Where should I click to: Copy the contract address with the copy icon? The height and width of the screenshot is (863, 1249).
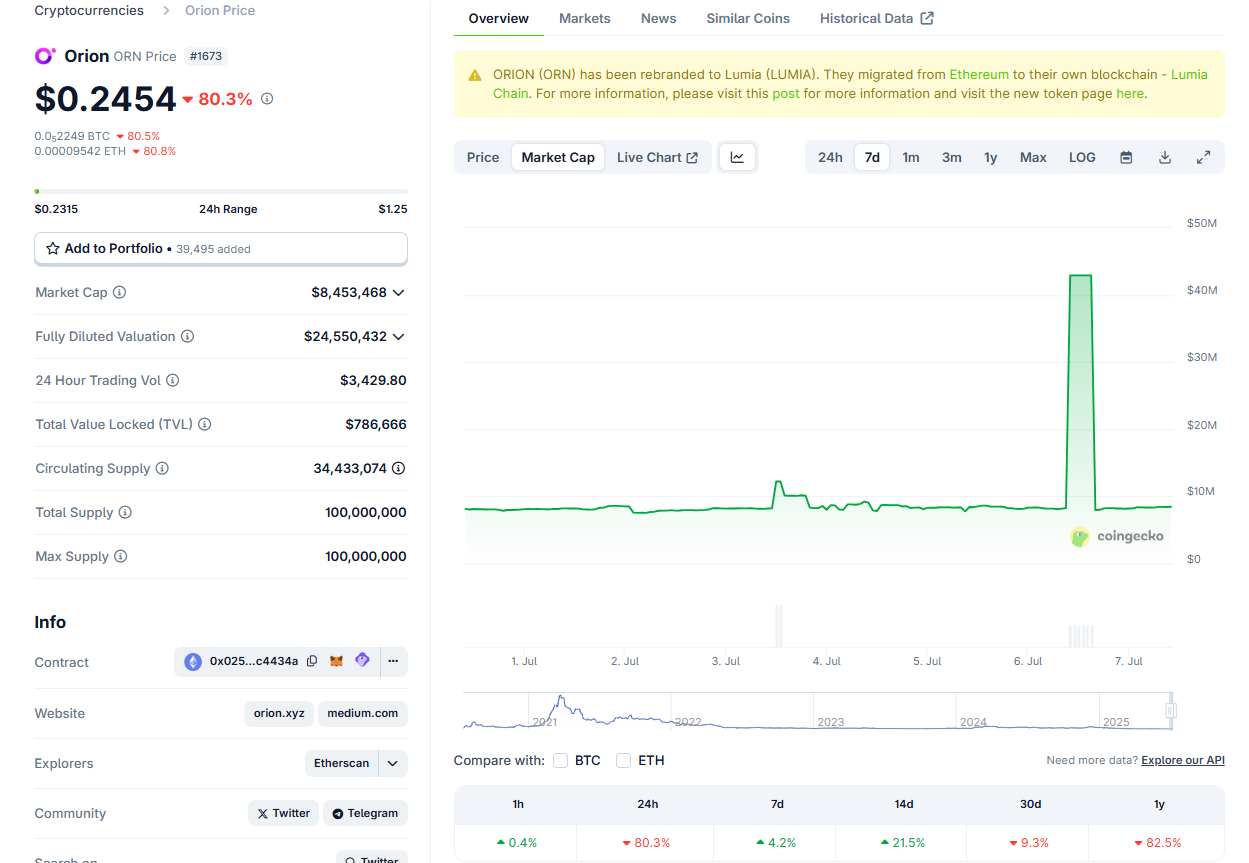(312, 661)
